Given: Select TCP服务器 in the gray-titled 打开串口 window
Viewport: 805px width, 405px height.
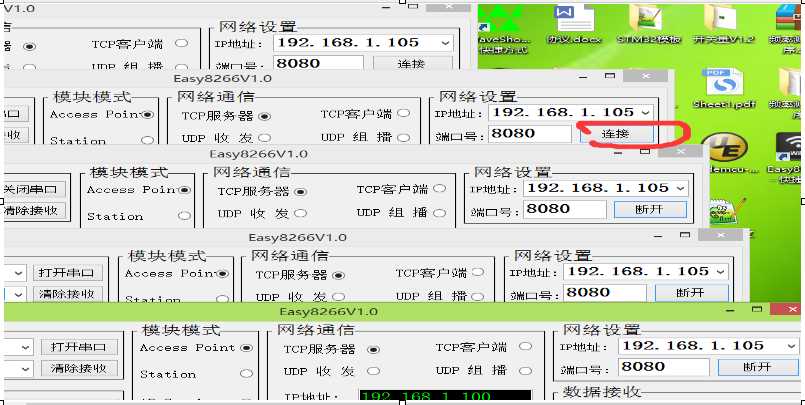Looking at the screenshot, I should click(x=338, y=276).
